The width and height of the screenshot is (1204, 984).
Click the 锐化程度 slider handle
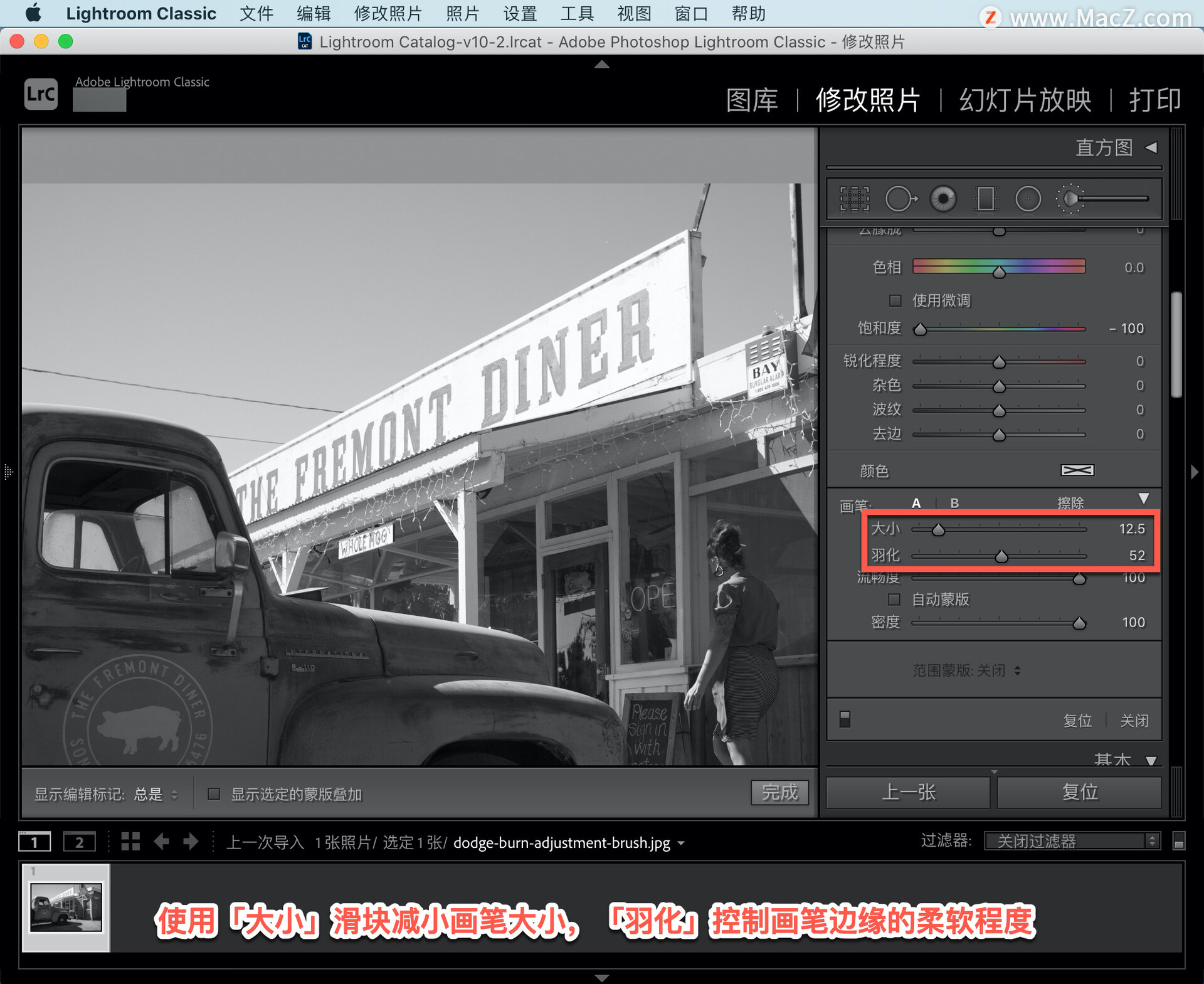[999, 362]
